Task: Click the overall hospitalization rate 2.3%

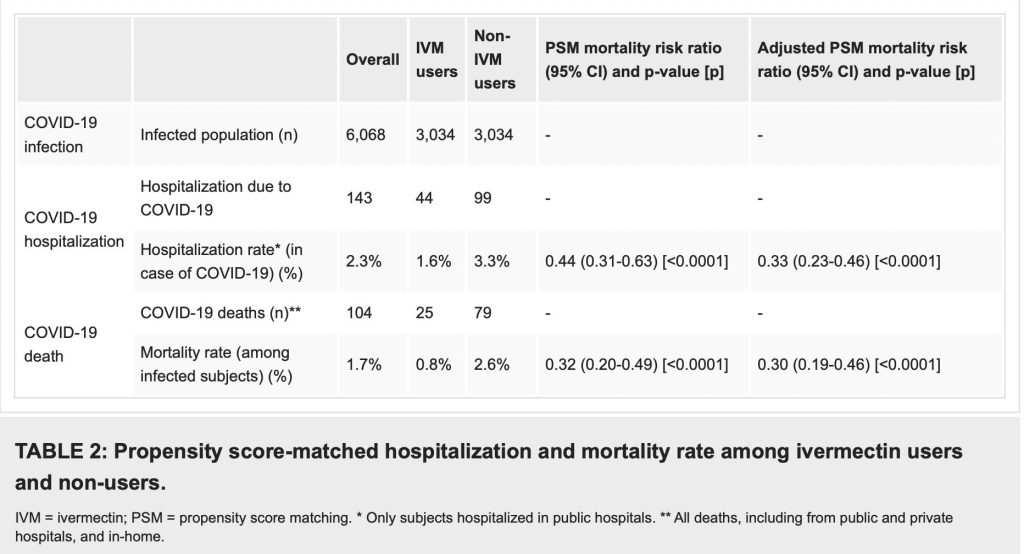Action: [x=363, y=261]
